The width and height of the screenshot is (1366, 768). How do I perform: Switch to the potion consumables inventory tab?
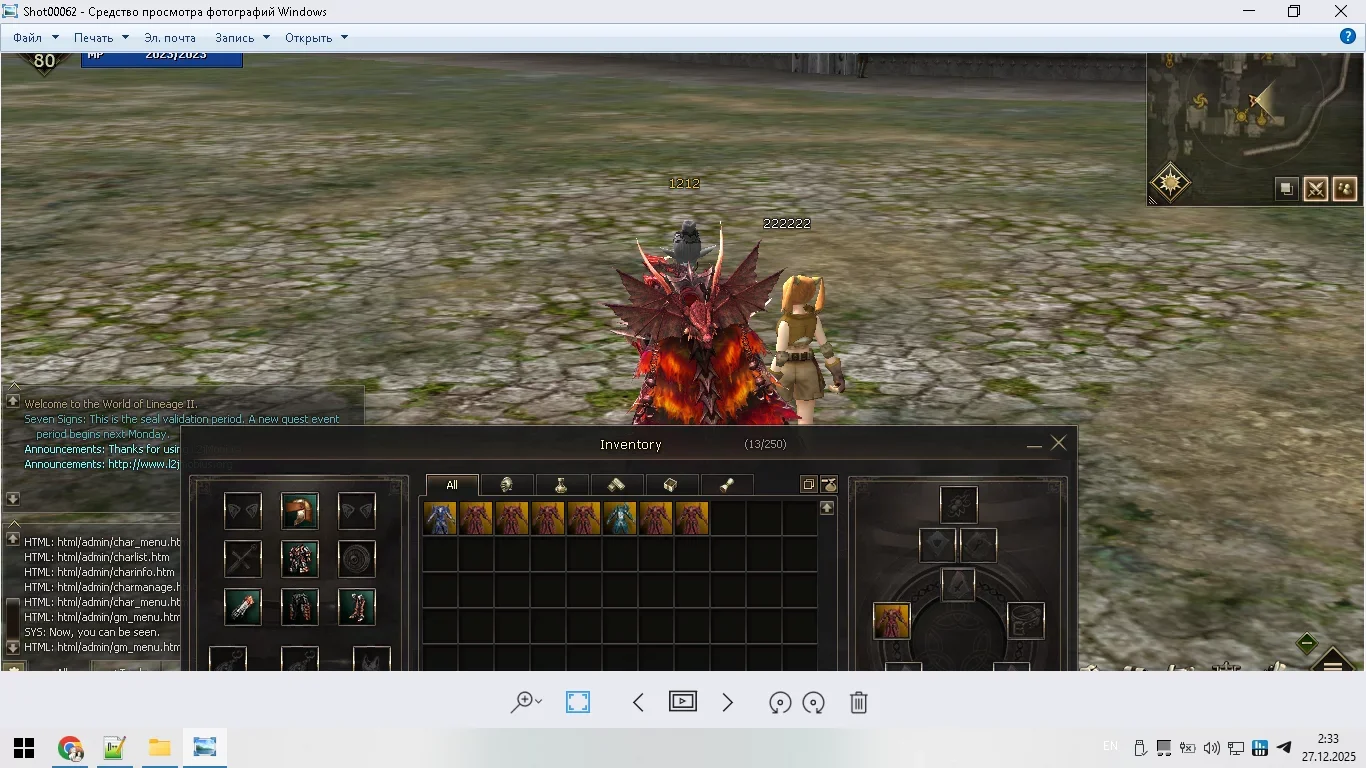pyautogui.click(x=561, y=485)
